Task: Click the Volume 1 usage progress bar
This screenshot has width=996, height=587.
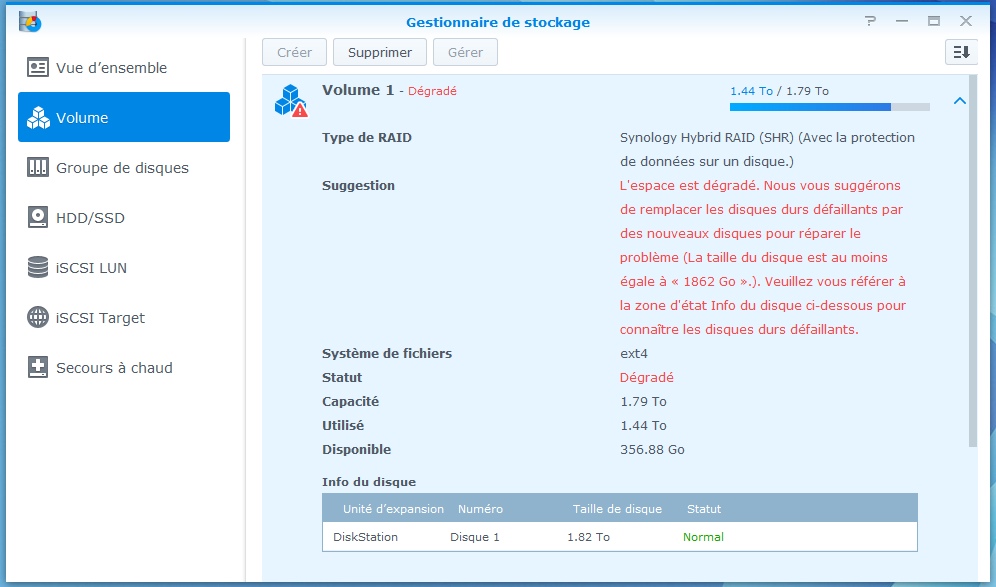Action: [x=830, y=107]
